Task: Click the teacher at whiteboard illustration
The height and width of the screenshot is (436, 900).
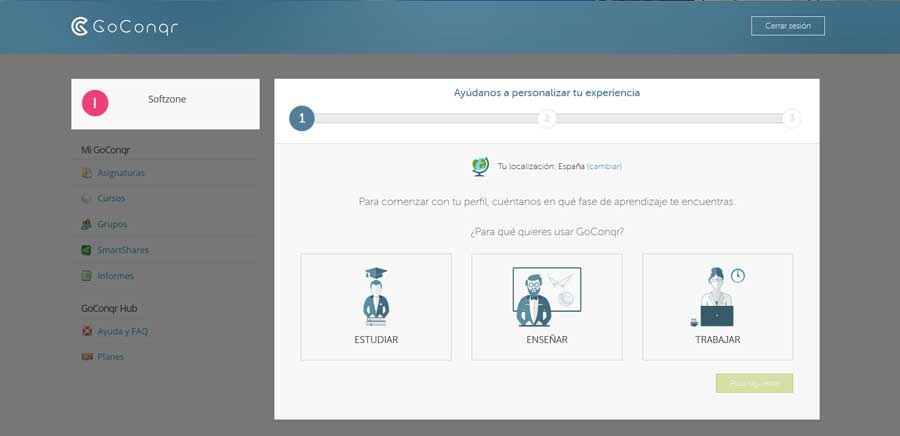Action: pyautogui.click(x=546, y=297)
